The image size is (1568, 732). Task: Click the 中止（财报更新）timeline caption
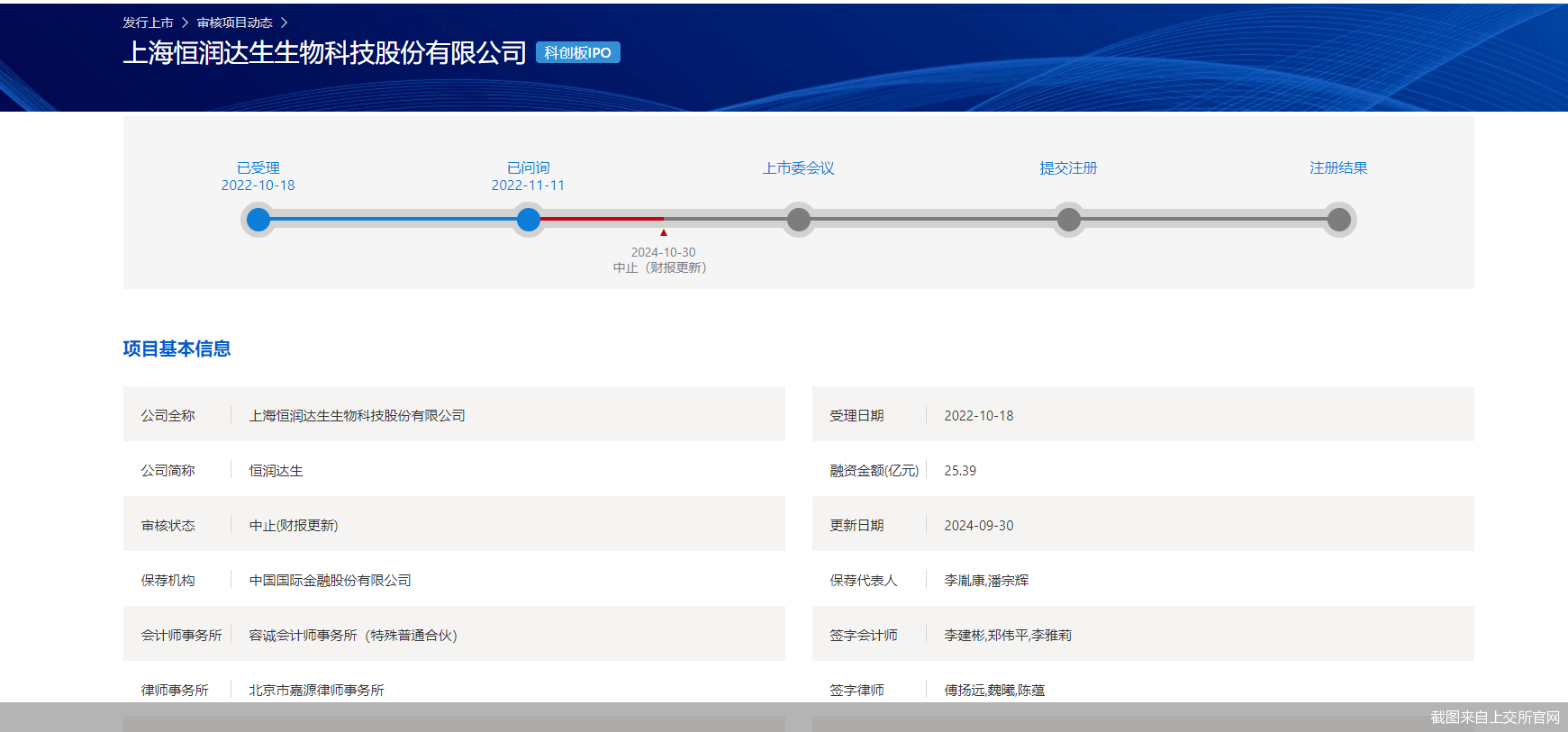[x=660, y=267]
